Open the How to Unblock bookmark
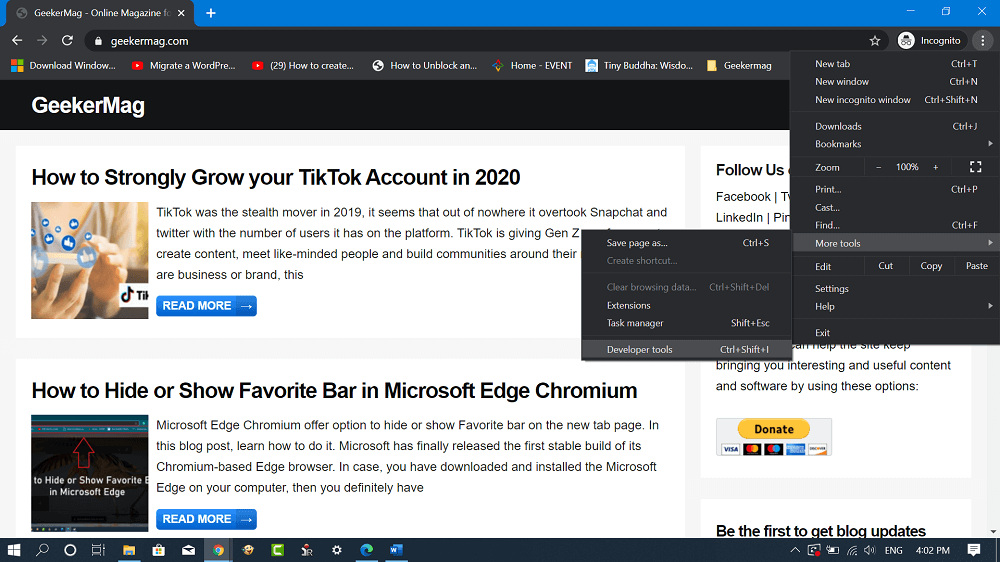Image resolution: width=1000 pixels, height=562 pixels. (425, 66)
